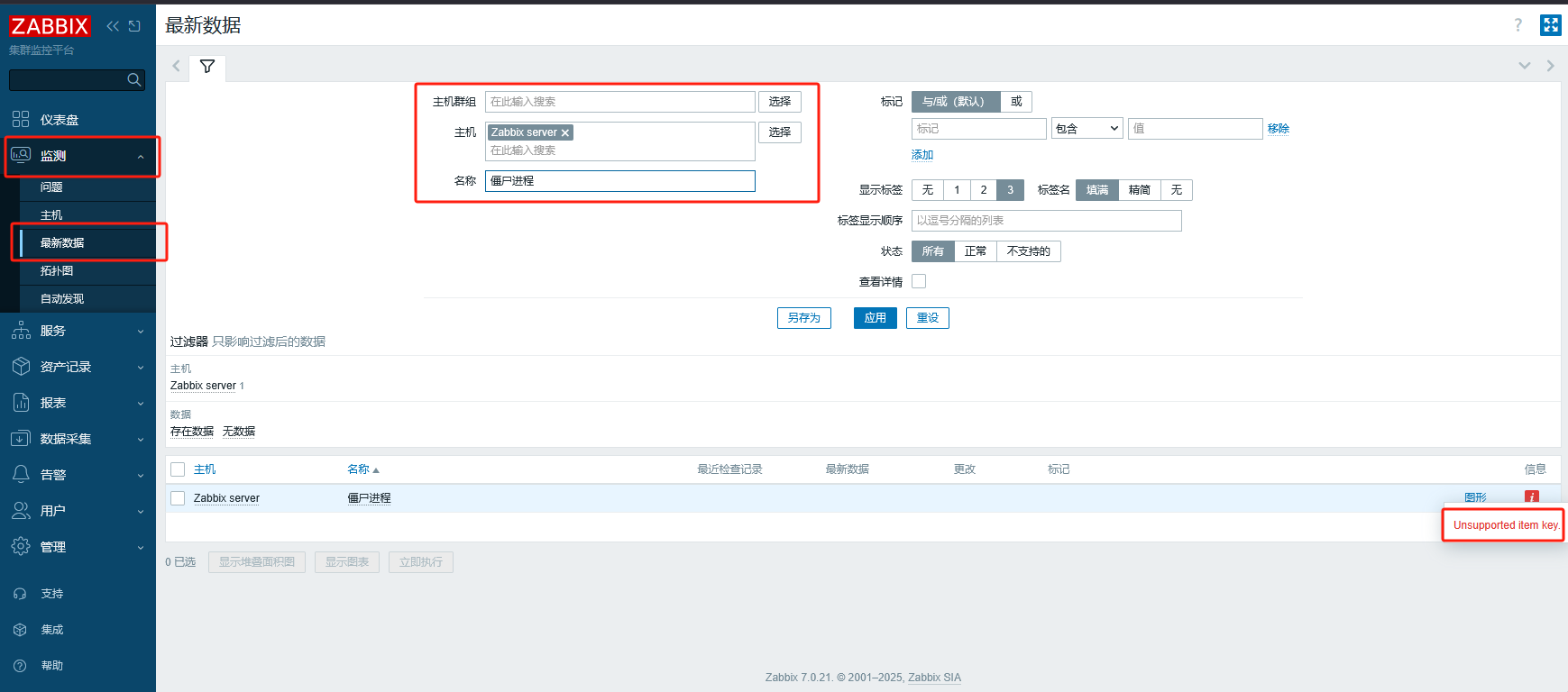Click the 重设 reset button
Image resolution: width=1568 pixels, height=692 pixels.
[928, 318]
